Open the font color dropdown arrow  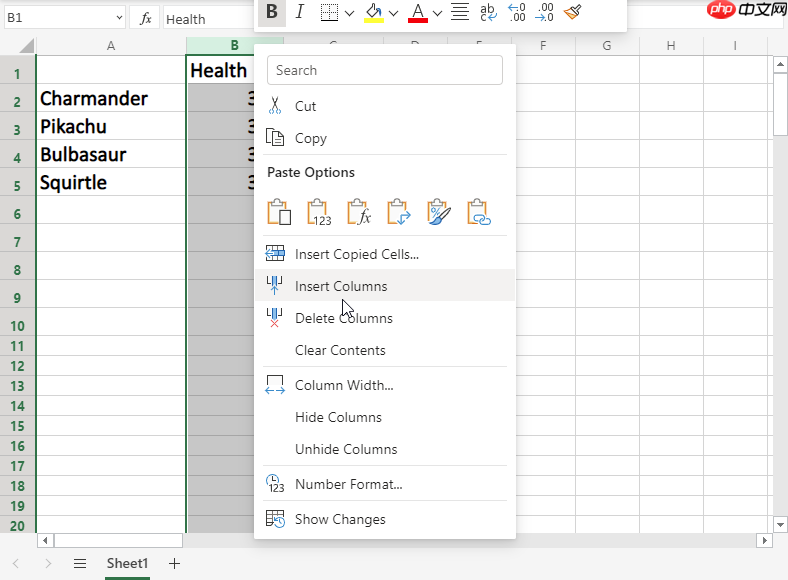tap(437, 13)
